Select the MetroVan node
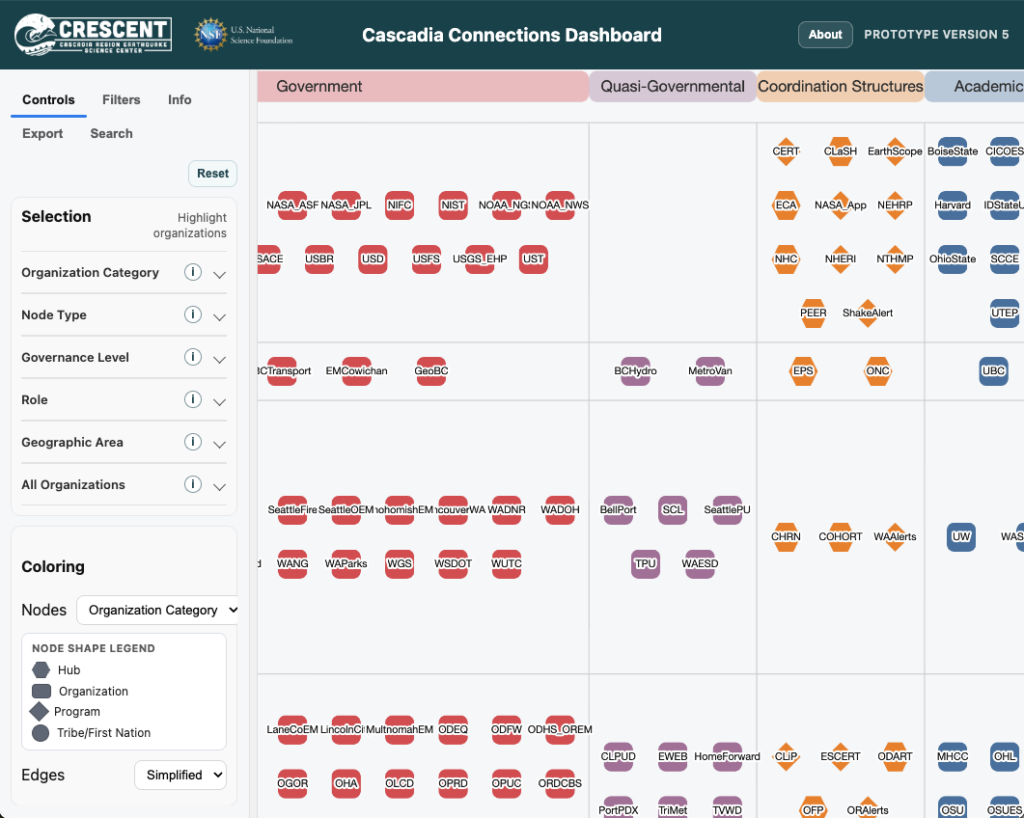This screenshot has width=1024, height=818. tap(710, 371)
